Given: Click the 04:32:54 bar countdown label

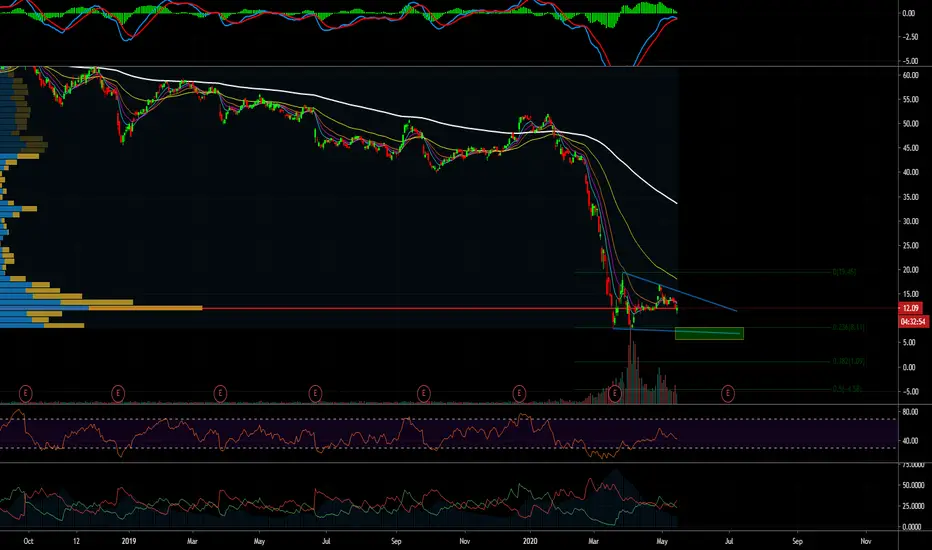Looking at the screenshot, I should click(x=913, y=322).
